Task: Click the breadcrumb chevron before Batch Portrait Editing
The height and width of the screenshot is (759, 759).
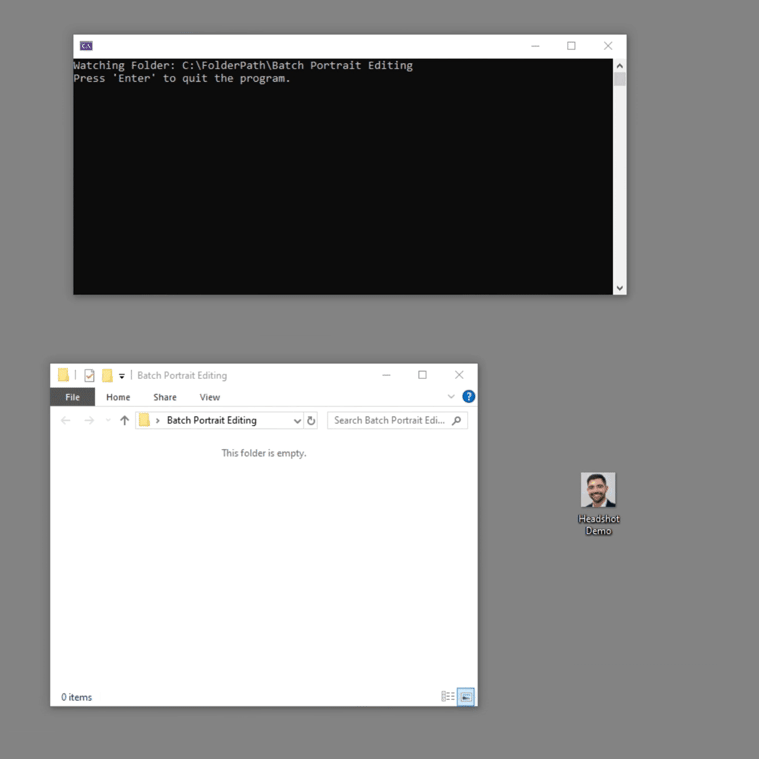Action: pos(158,421)
